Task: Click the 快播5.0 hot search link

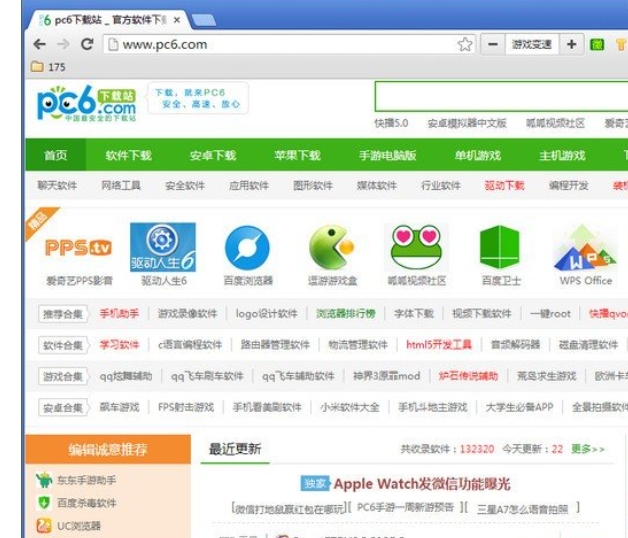Action: click(x=391, y=123)
